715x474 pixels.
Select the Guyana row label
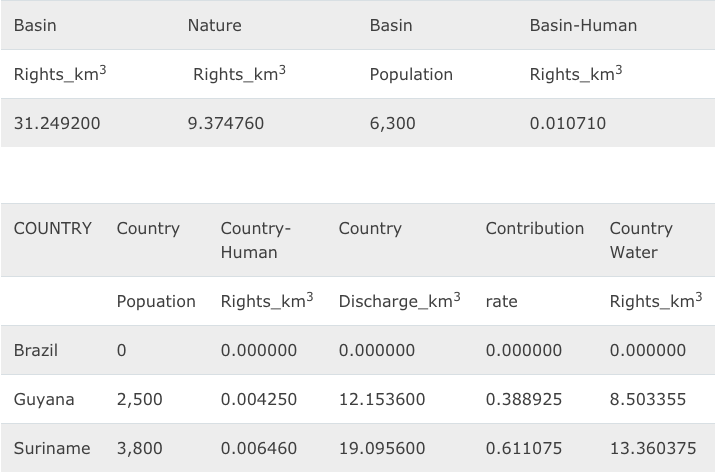44,400
